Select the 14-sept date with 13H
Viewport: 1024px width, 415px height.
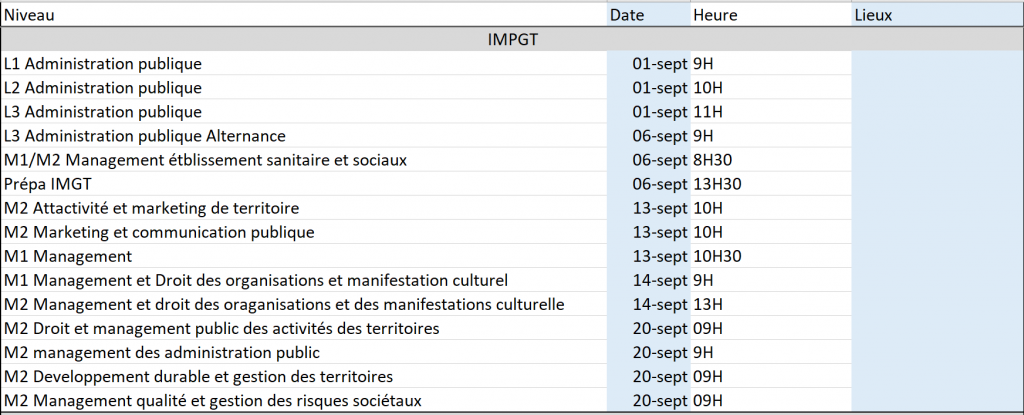click(648, 304)
